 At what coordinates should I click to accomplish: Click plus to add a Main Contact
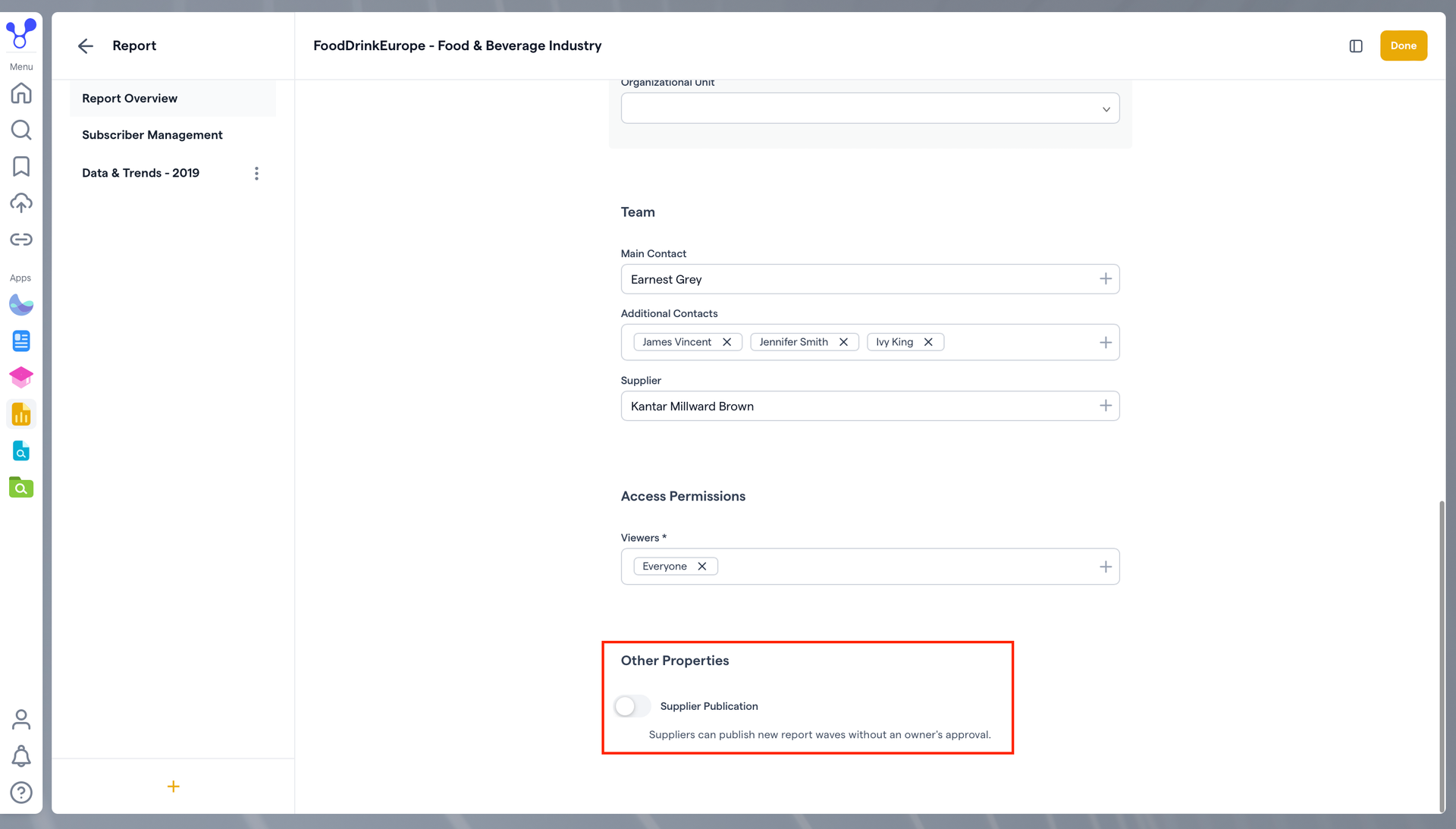1106,279
